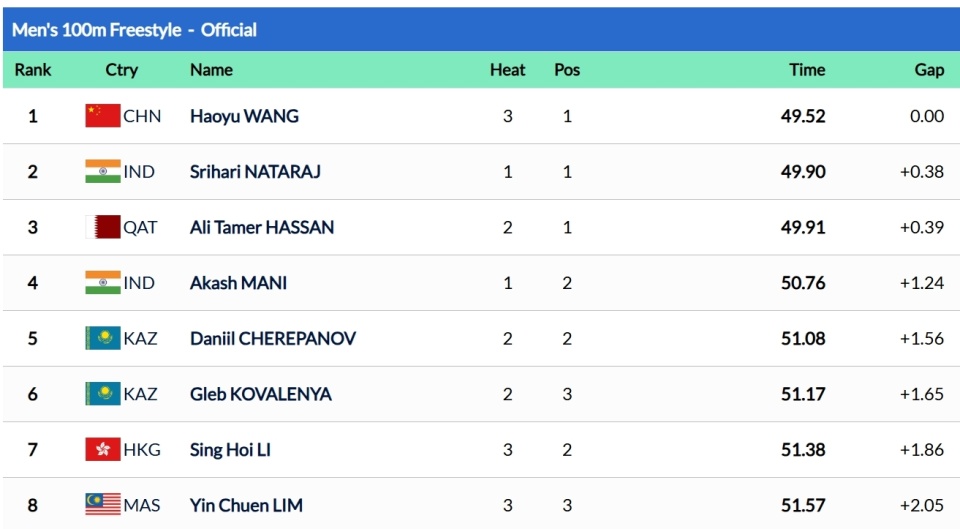Image resolution: width=960 pixels, height=529 pixels.
Task: Click the Men's 100m Freestyle title bar
Action: tap(134, 30)
